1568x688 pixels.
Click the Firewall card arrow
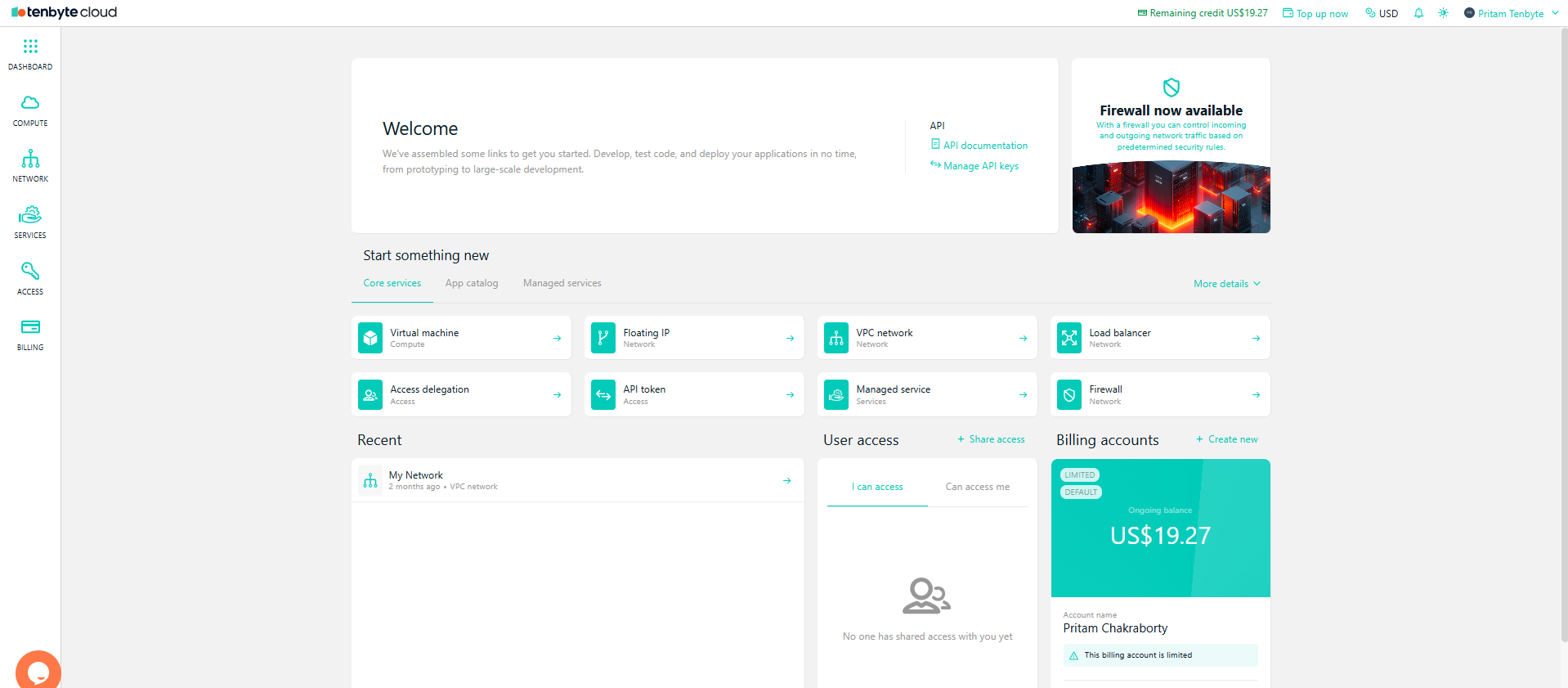pos(1256,394)
